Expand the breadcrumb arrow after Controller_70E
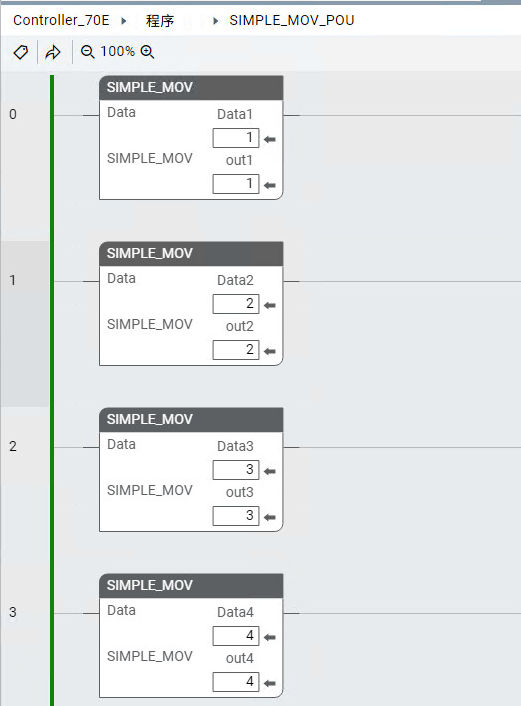521x706 pixels. click(124, 21)
